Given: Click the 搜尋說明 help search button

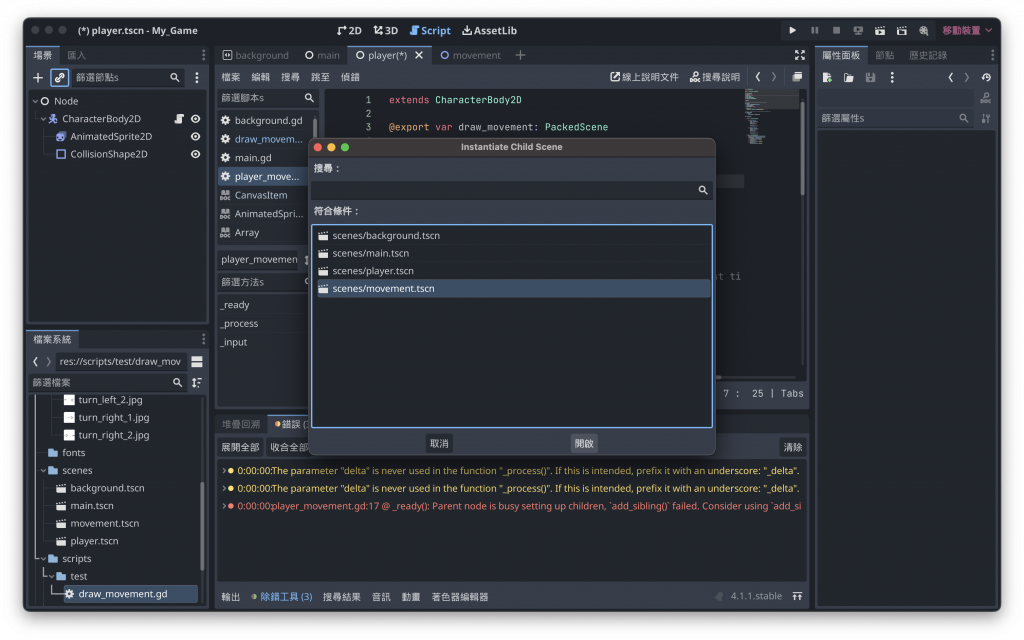Looking at the screenshot, I should [x=714, y=77].
